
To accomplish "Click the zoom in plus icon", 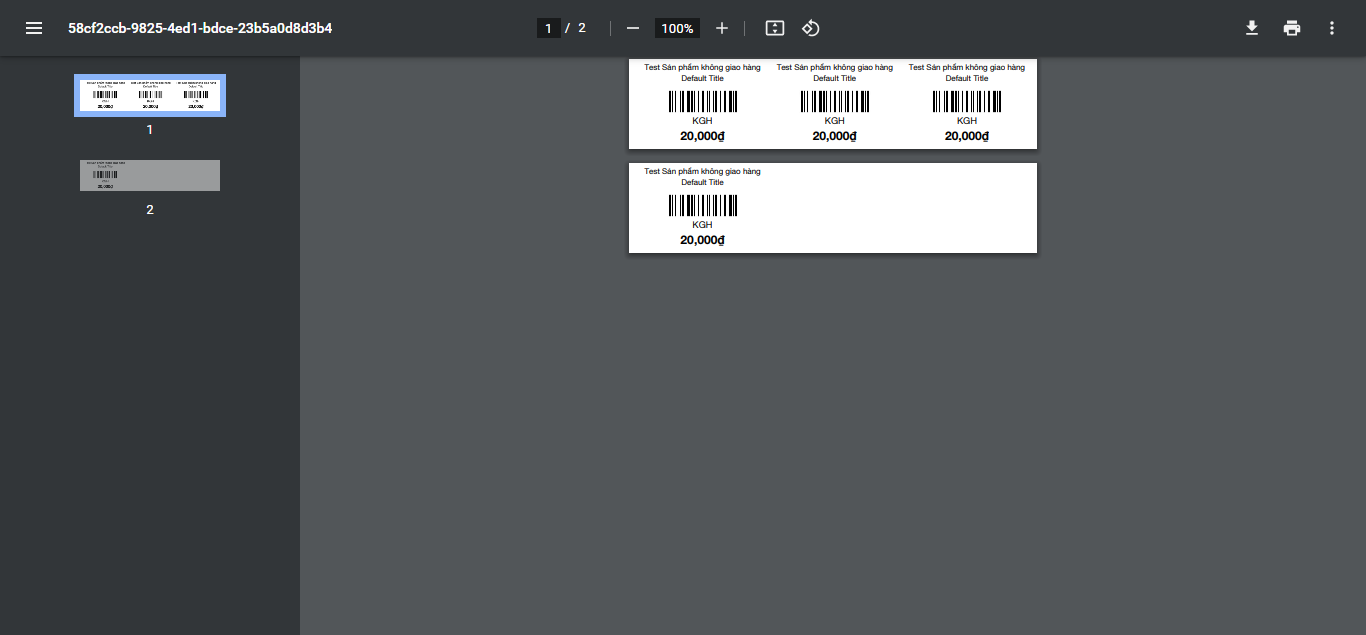I will point(722,28).
